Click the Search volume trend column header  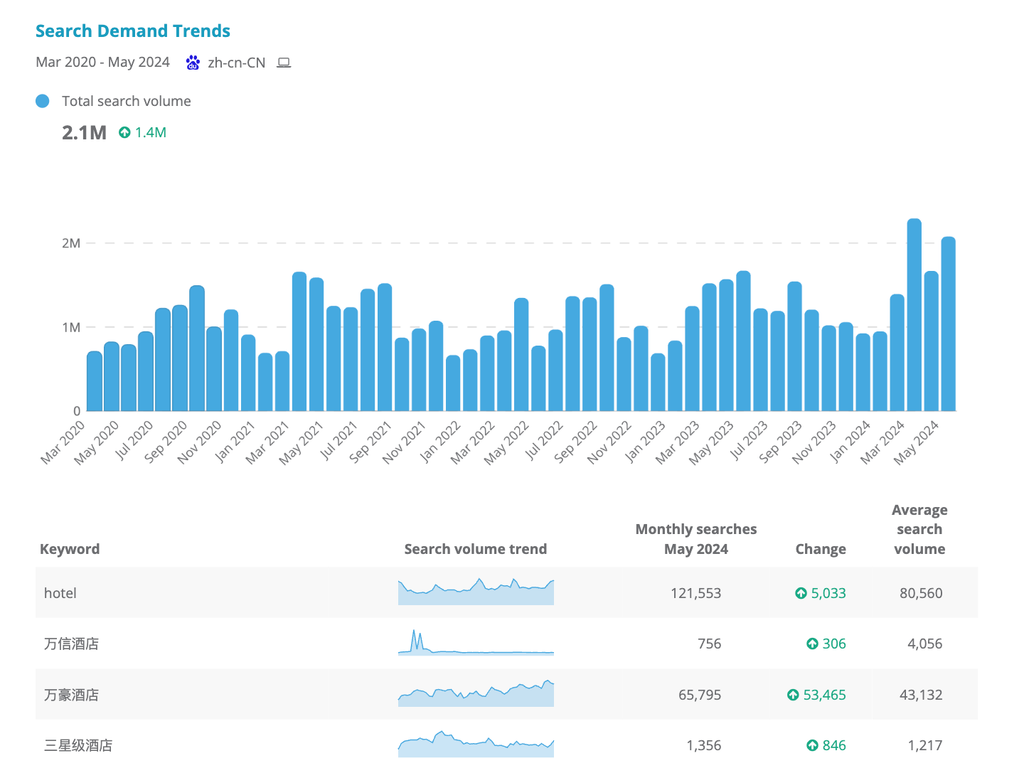coord(475,549)
